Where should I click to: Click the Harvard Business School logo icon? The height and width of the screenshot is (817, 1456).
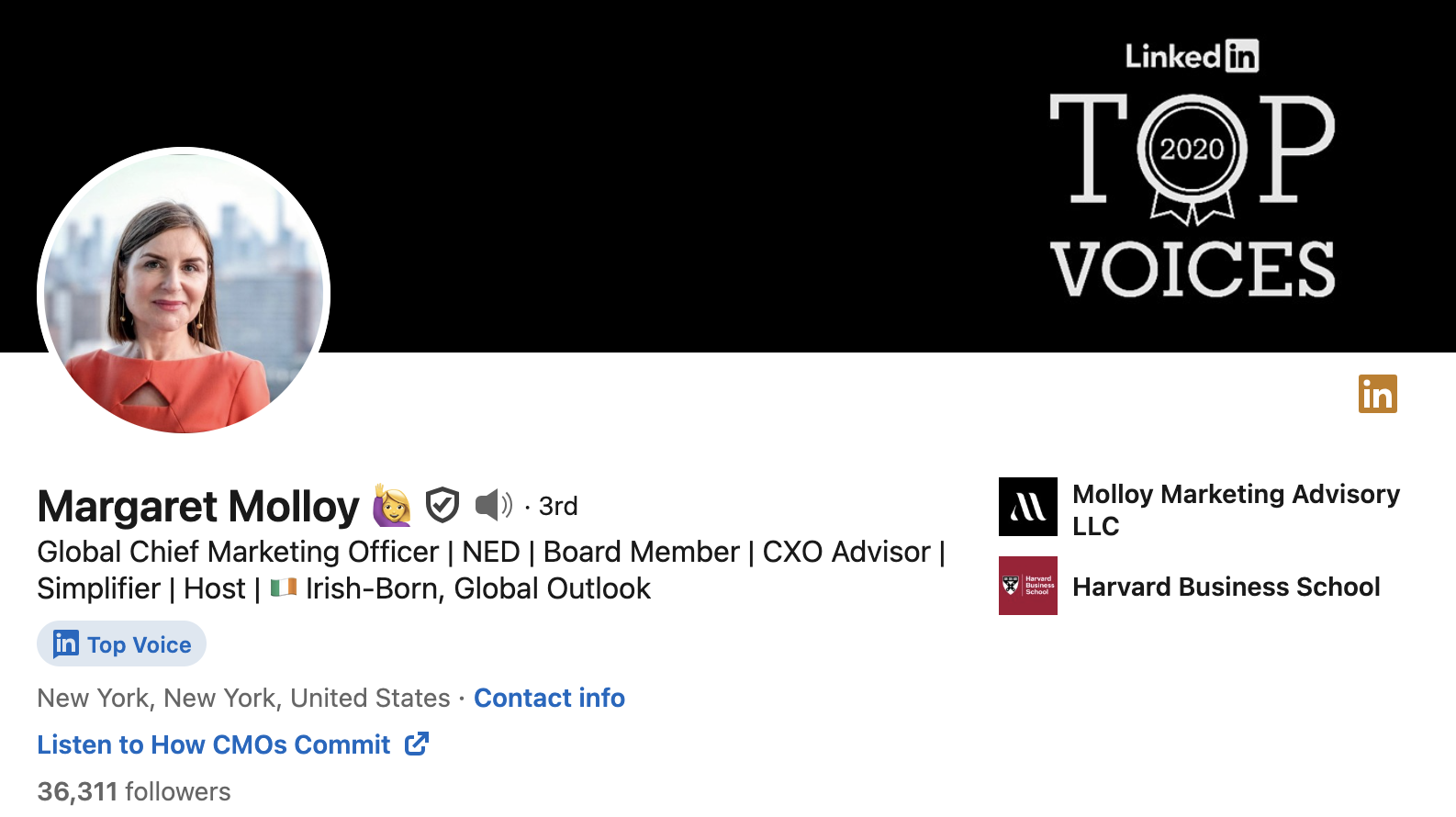1027,586
